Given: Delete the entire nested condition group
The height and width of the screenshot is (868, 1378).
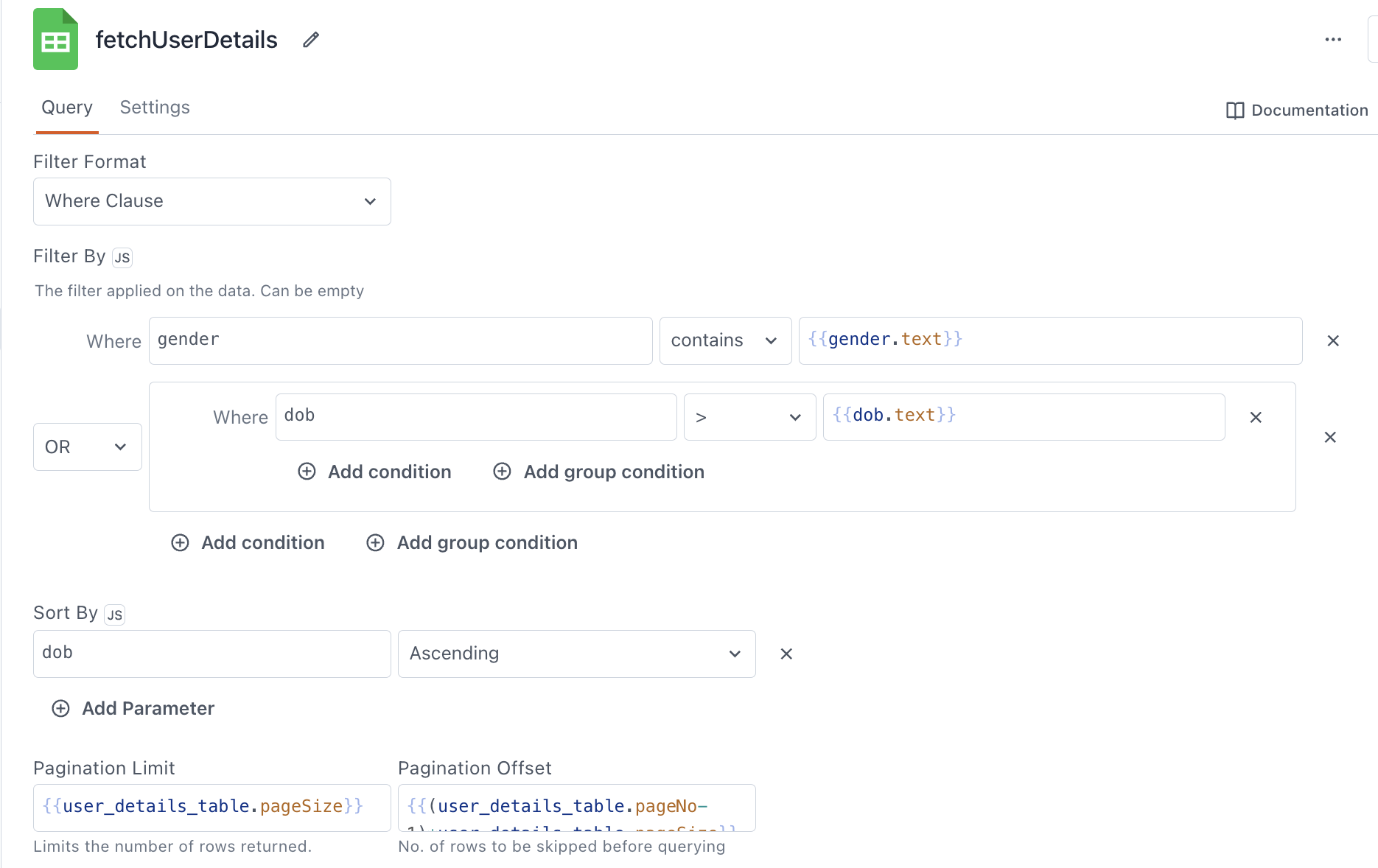Looking at the screenshot, I should click(x=1330, y=437).
